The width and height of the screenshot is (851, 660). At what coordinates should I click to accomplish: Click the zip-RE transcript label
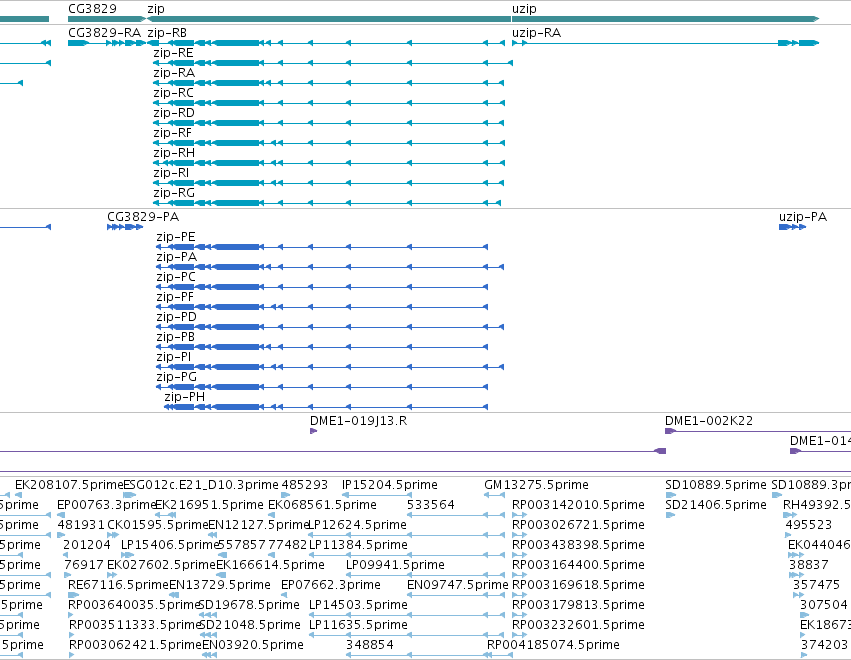coord(173,53)
